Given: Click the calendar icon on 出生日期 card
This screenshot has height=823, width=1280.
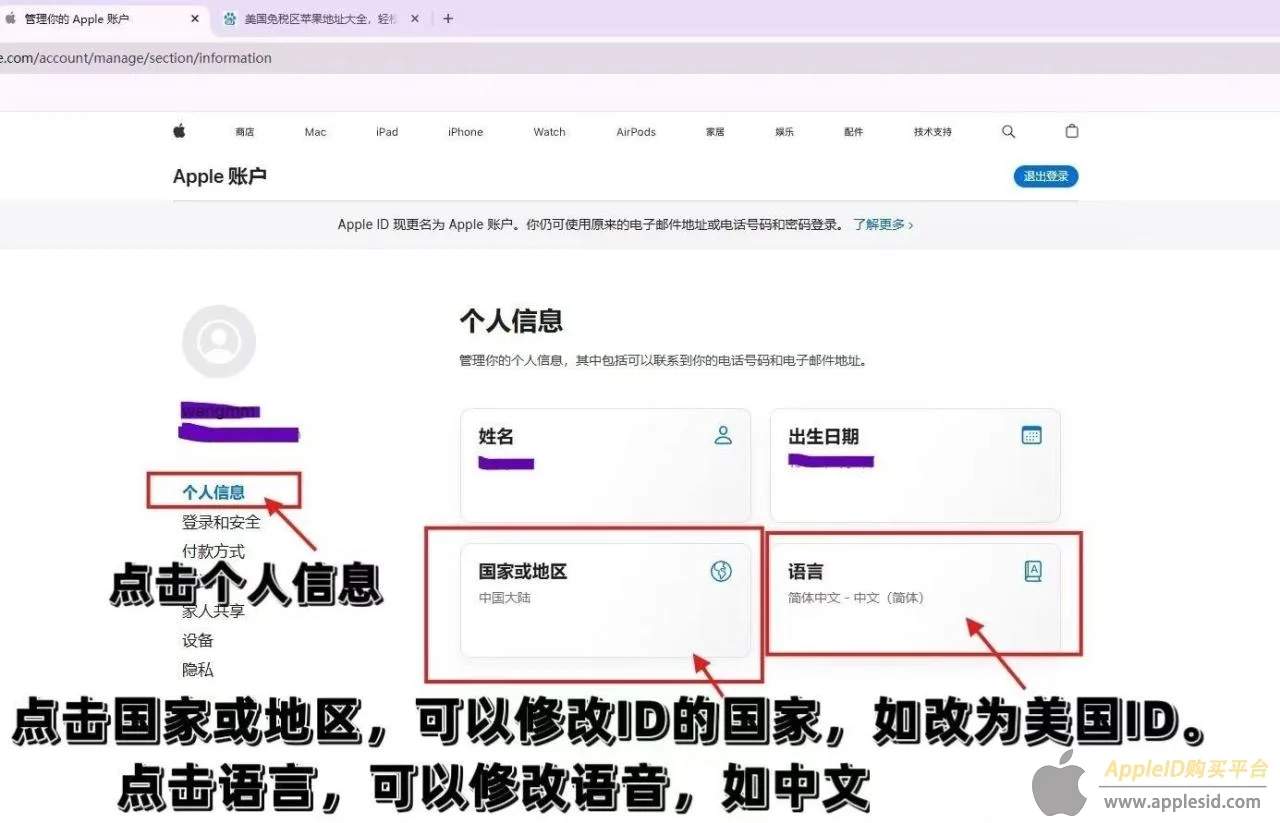Looking at the screenshot, I should (x=1031, y=435).
